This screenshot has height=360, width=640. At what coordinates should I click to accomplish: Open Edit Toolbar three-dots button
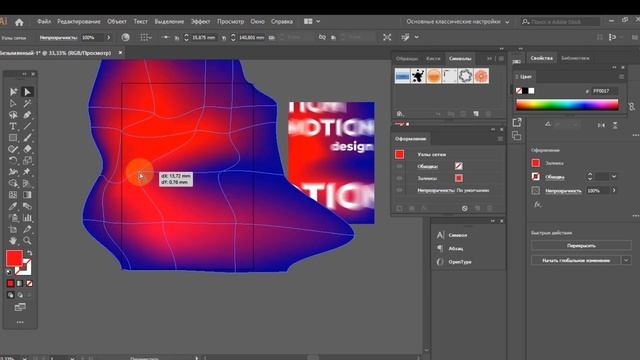pyautogui.click(x=20, y=322)
